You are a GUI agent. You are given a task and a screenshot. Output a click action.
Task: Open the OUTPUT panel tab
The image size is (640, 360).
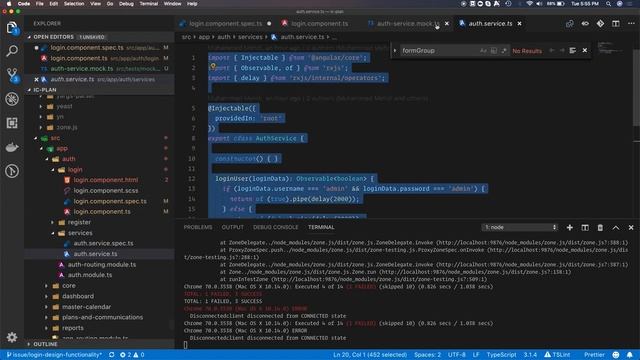click(233, 227)
